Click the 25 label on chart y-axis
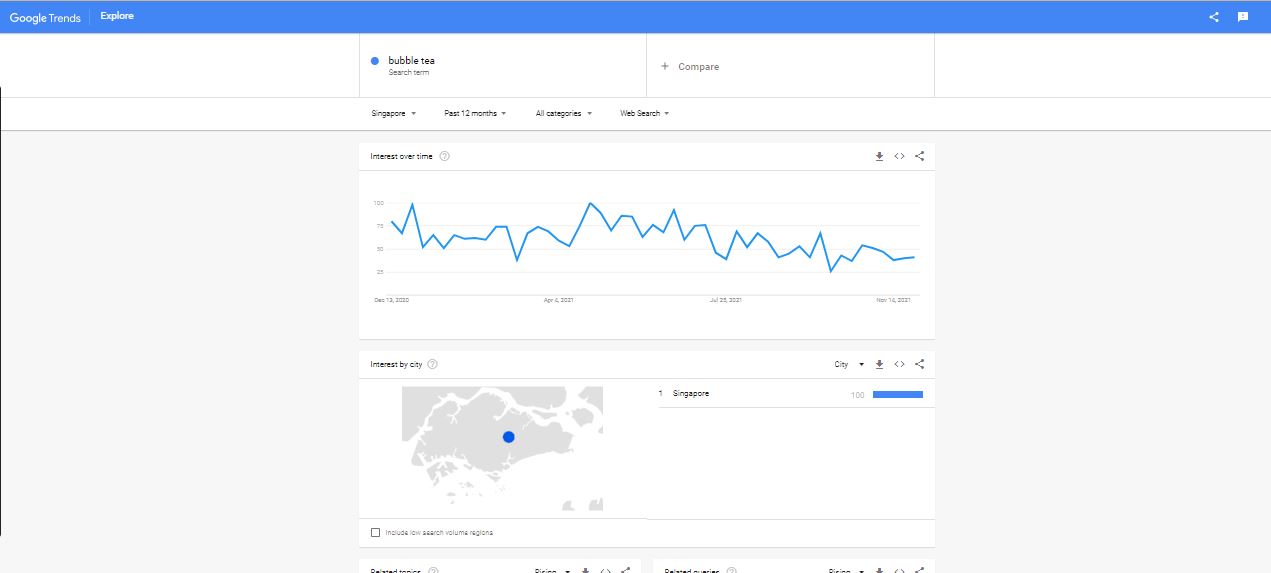This screenshot has width=1271, height=573. point(380,272)
